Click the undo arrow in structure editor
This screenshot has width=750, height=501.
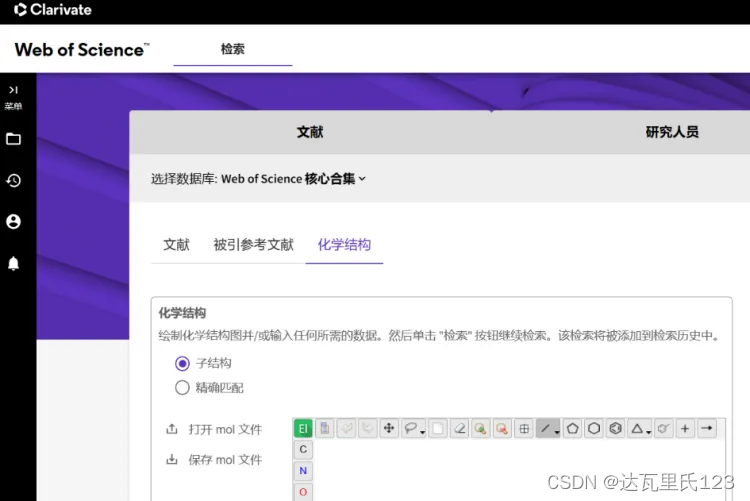coord(346,428)
